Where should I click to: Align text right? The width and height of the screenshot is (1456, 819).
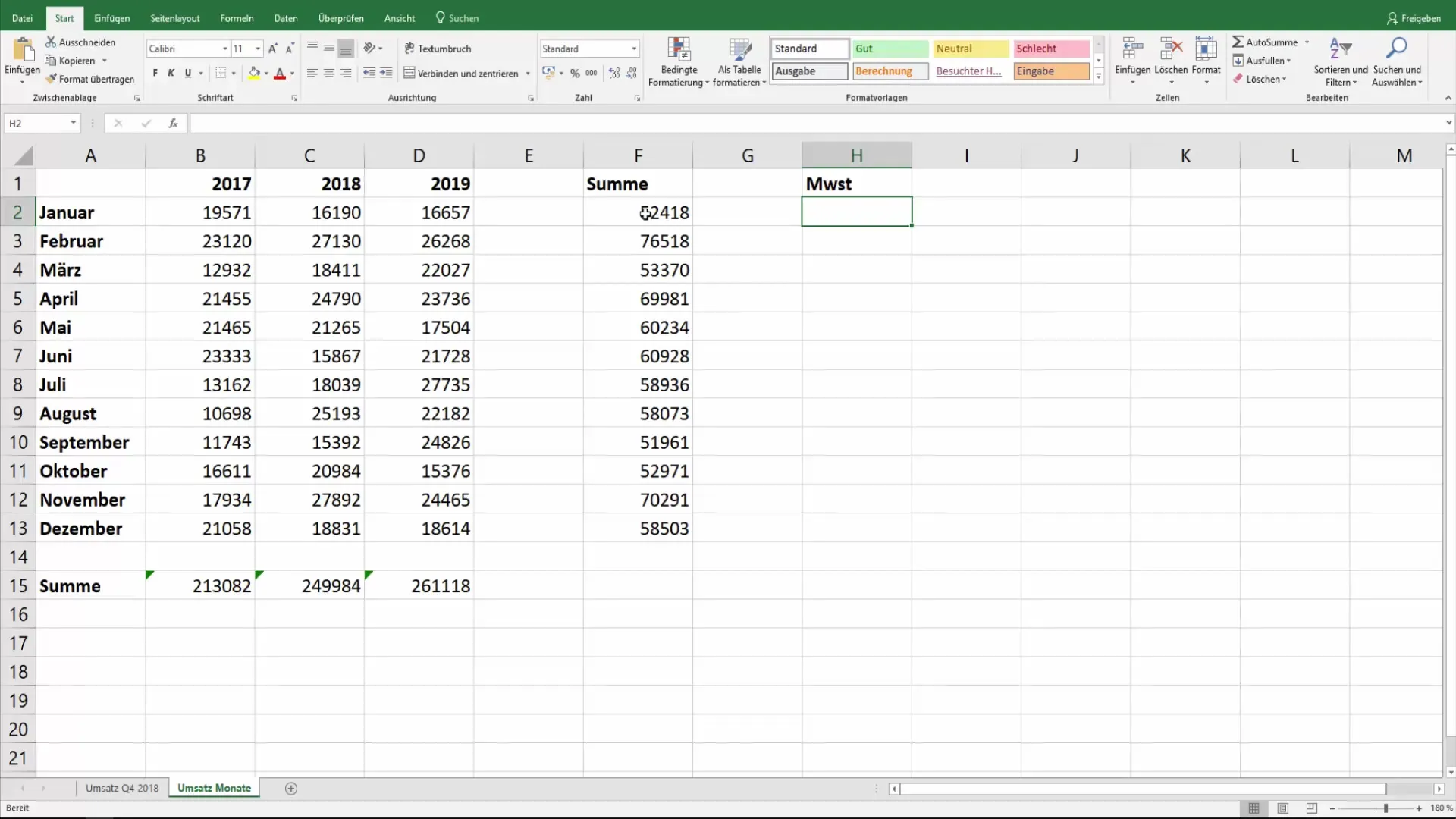[346, 74]
